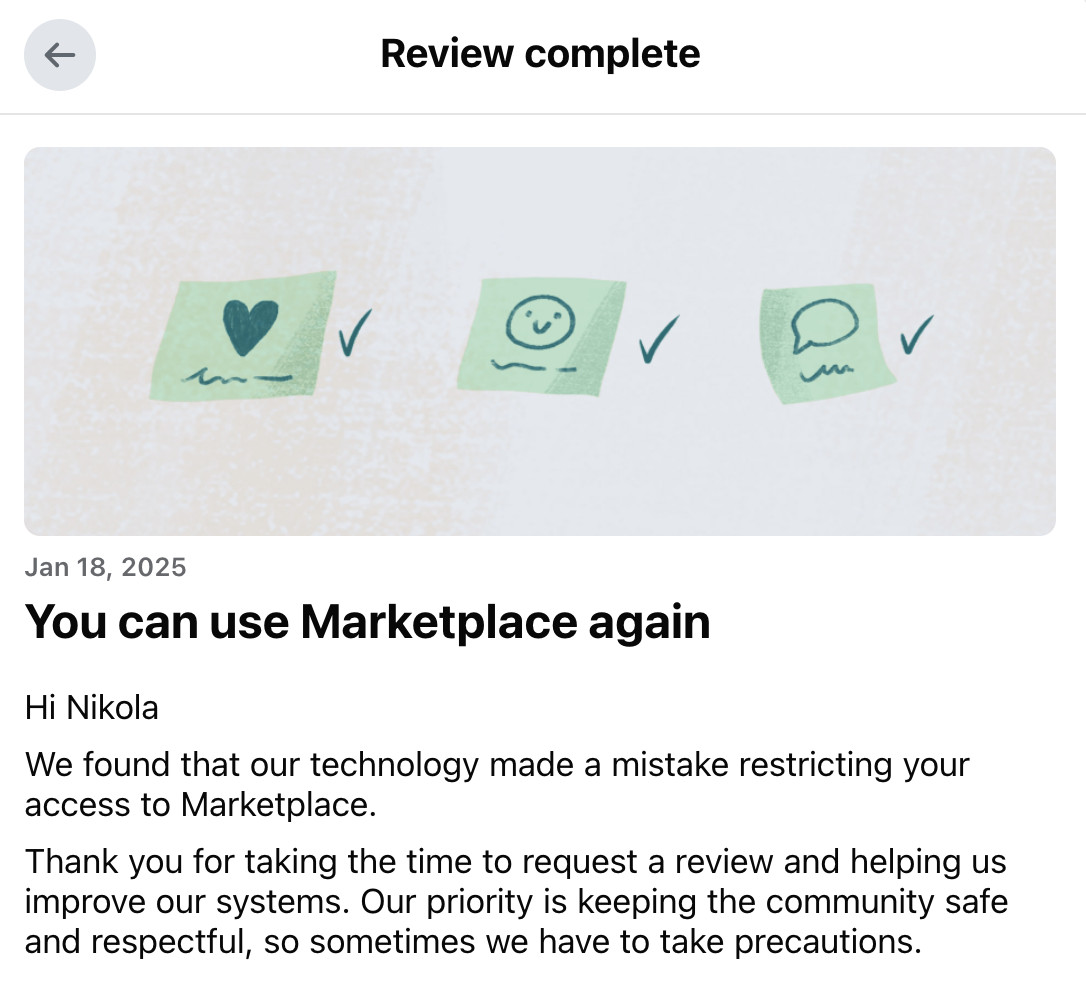Click the checkmark beside the smiley note
The width and height of the screenshot is (1086, 984).
pyautogui.click(x=659, y=339)
